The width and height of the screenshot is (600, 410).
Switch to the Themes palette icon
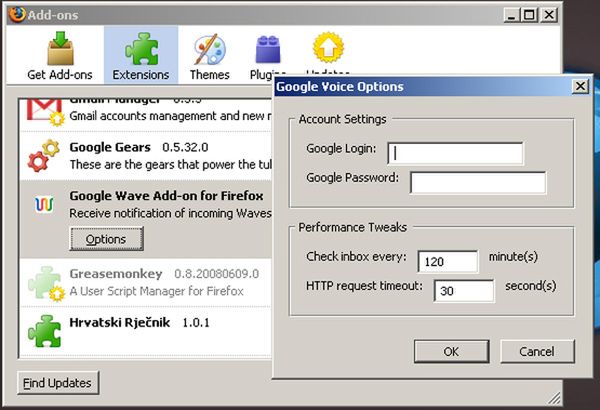[210, 49]
